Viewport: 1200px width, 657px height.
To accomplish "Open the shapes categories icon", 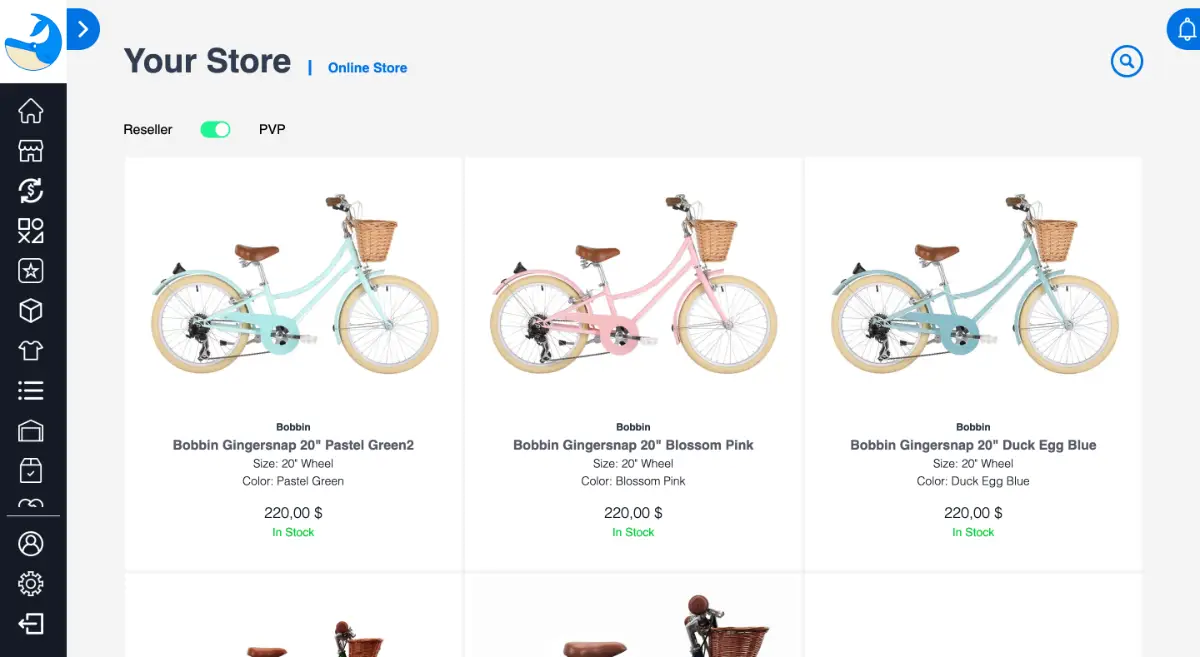I will coord(31,231).
